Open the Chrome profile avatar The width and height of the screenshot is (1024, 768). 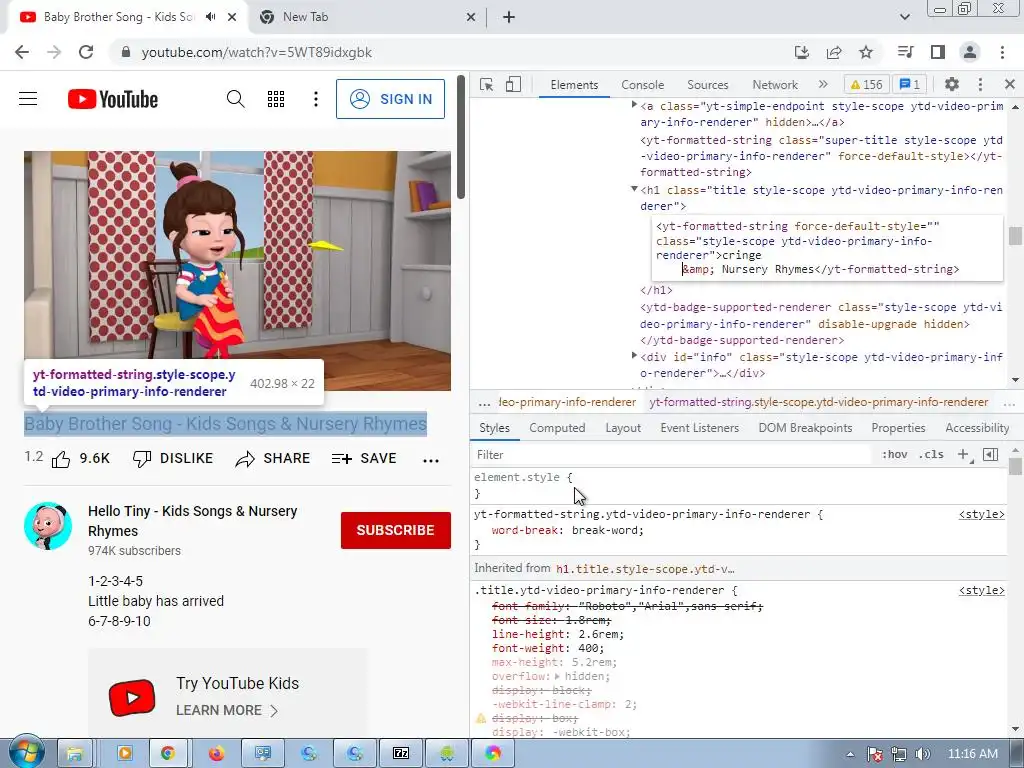point(970,52)
